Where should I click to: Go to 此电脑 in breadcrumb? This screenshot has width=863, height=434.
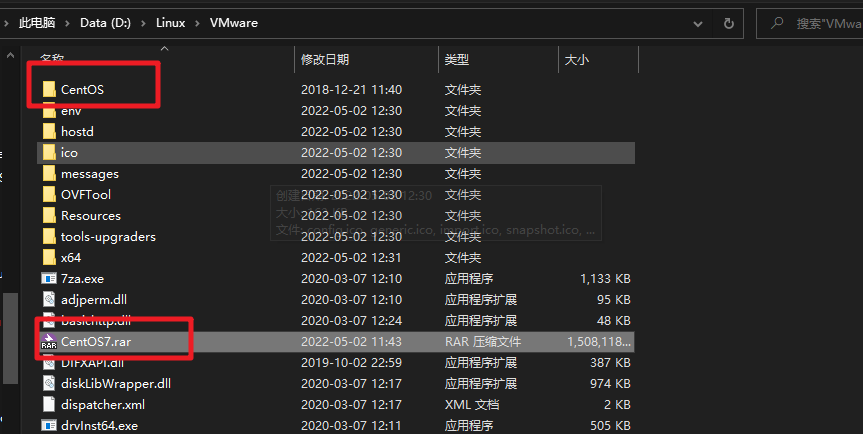point(37,23)
